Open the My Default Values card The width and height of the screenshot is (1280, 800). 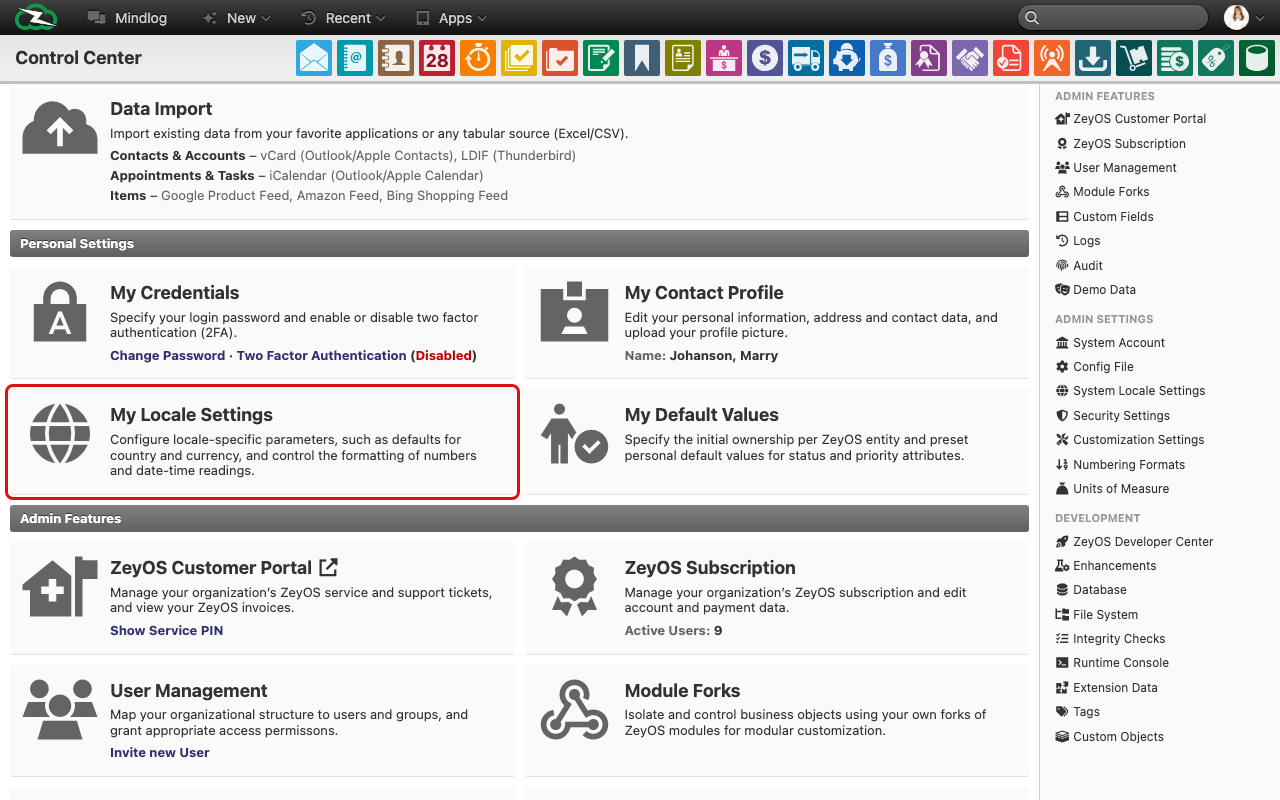pyautogui.click(x=776, y=441)
